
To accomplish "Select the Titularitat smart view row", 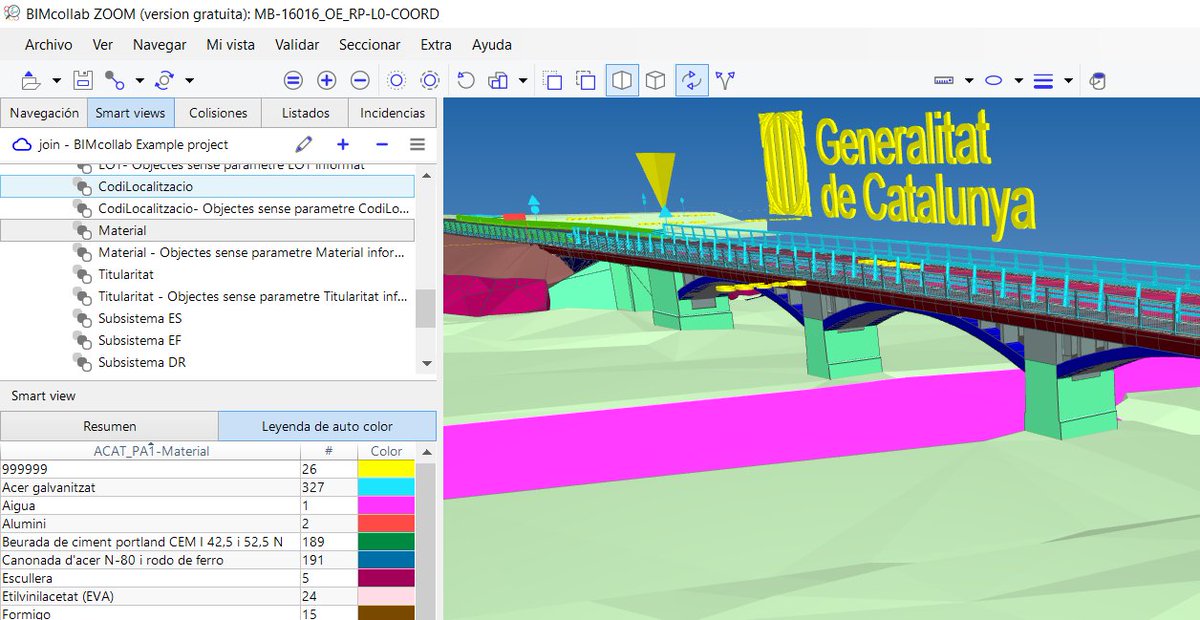I will click(x=207, y=274).
